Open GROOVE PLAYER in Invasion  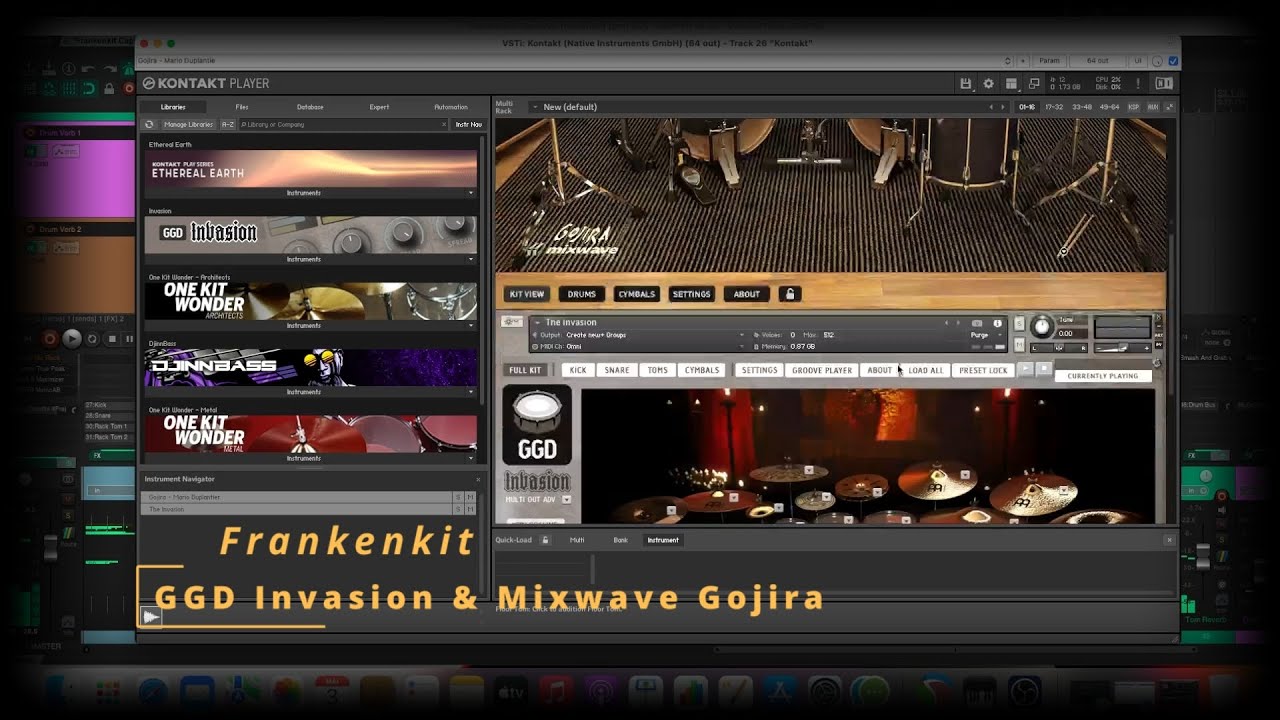[x=822, y=370]
